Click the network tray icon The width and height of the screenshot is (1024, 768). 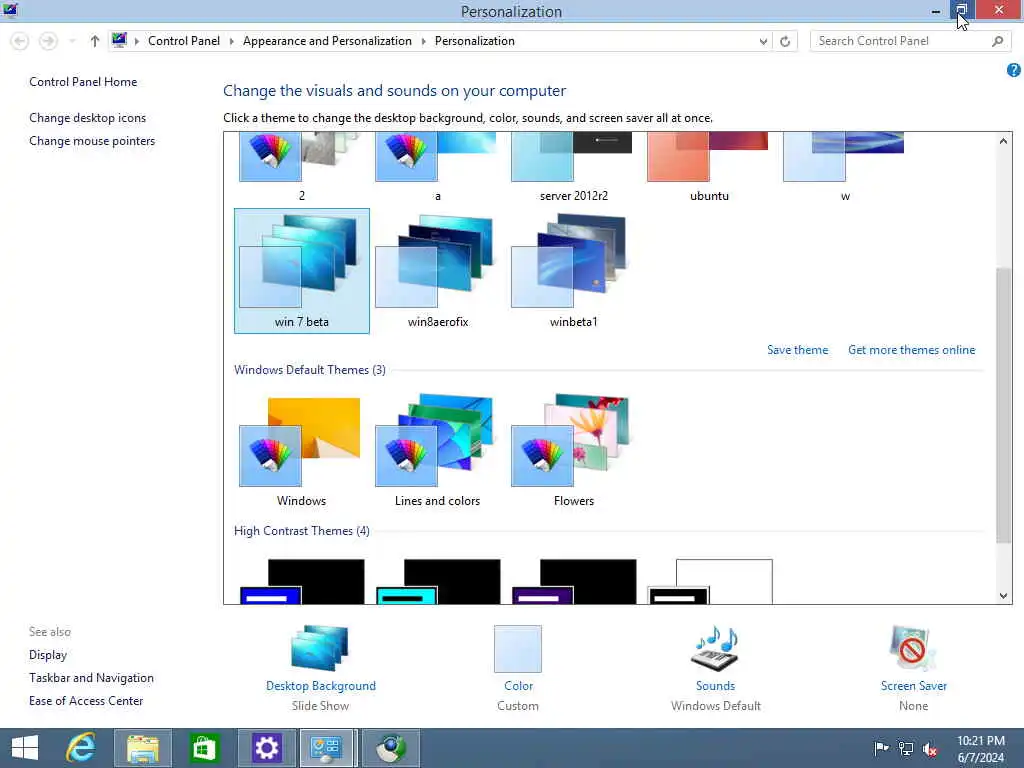(906, 748)
